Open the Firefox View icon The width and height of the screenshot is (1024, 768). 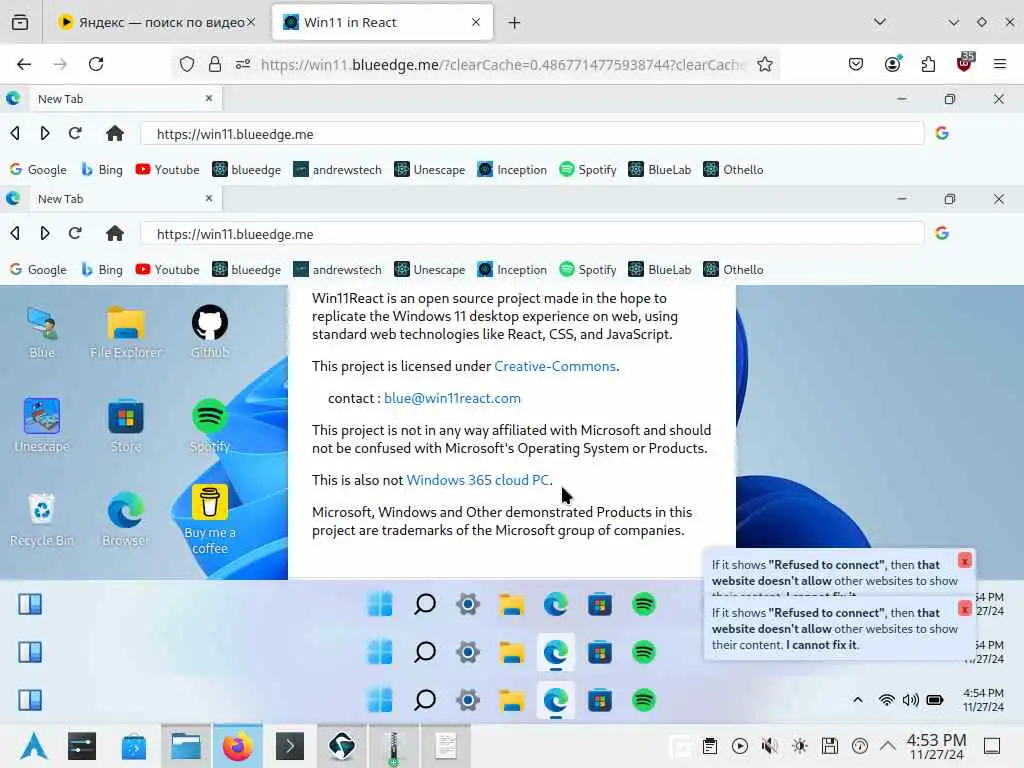point(20,23)
